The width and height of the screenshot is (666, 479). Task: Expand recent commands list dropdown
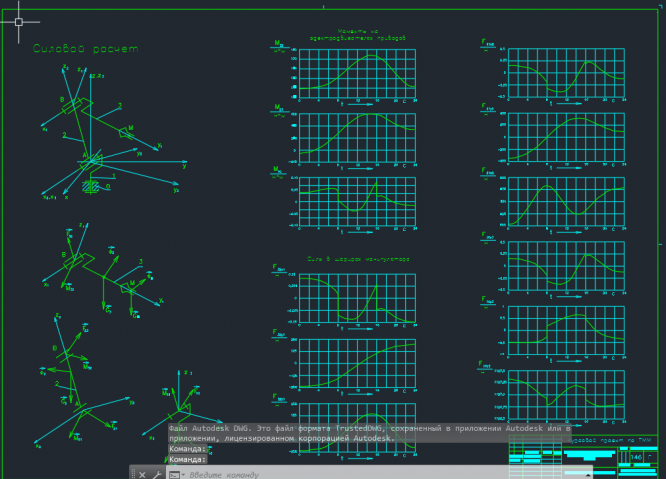170,474
